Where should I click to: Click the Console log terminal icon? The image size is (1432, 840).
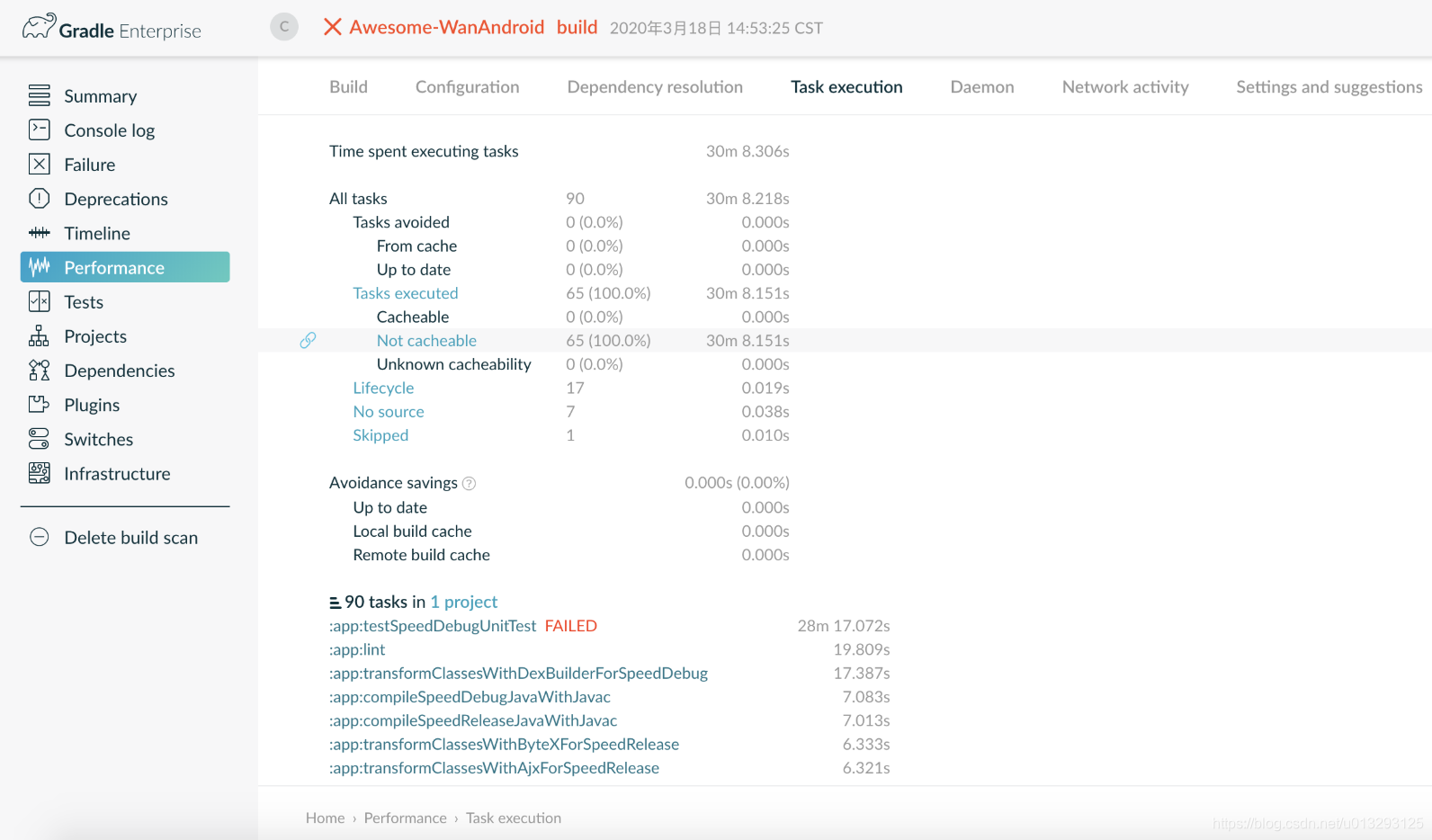coord(40,130)
